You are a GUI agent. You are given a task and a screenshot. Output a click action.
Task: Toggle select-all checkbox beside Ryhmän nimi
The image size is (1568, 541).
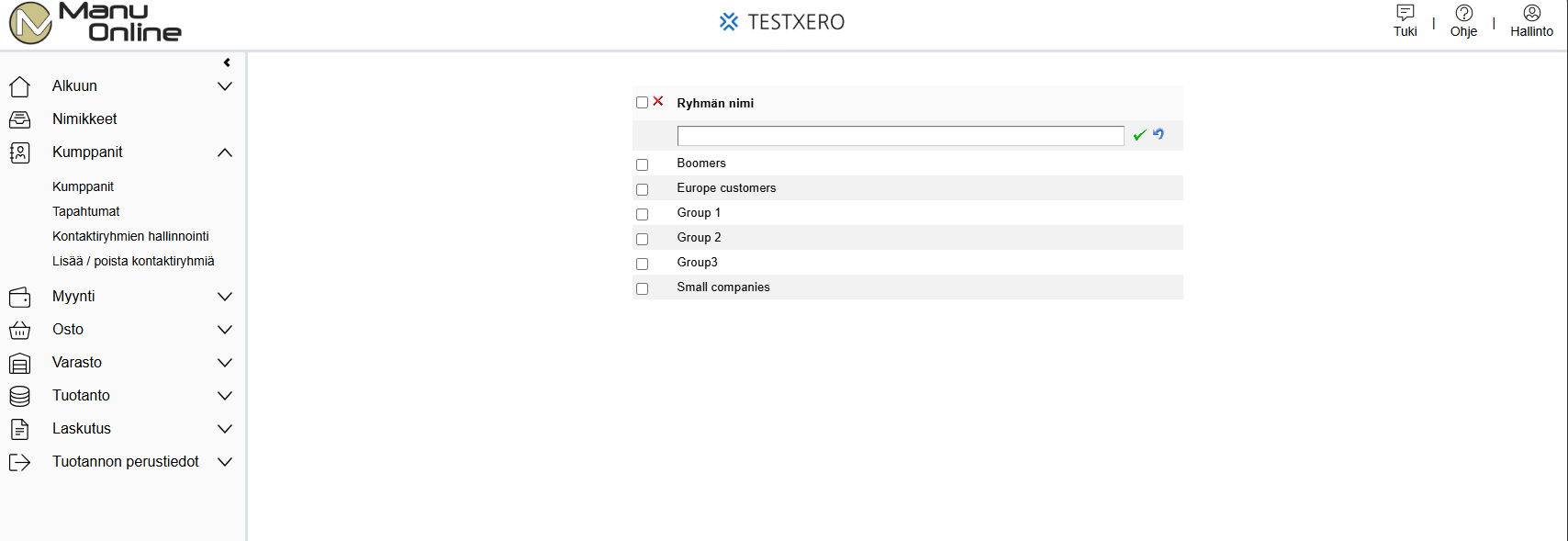tap(643, 103)
